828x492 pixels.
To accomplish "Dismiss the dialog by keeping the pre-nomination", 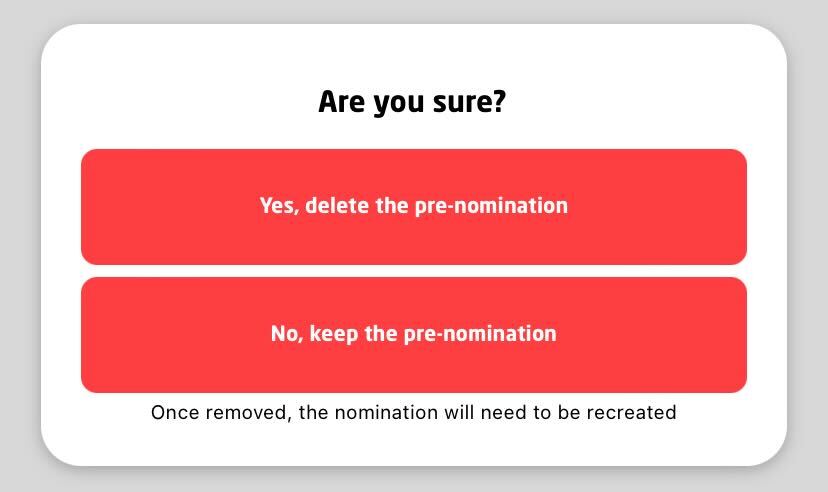I will (413, 335).
